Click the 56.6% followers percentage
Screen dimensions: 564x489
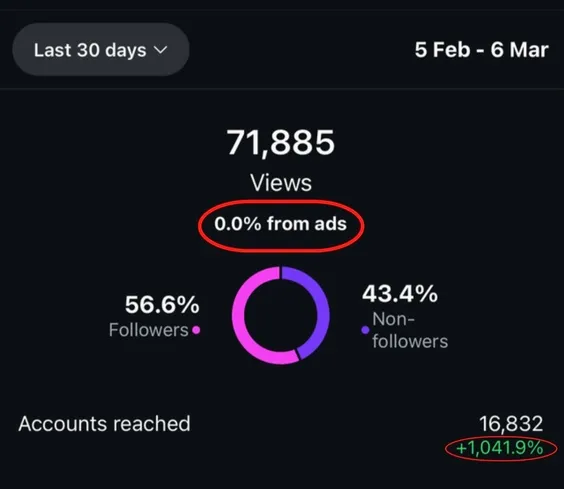pos(162,305)
